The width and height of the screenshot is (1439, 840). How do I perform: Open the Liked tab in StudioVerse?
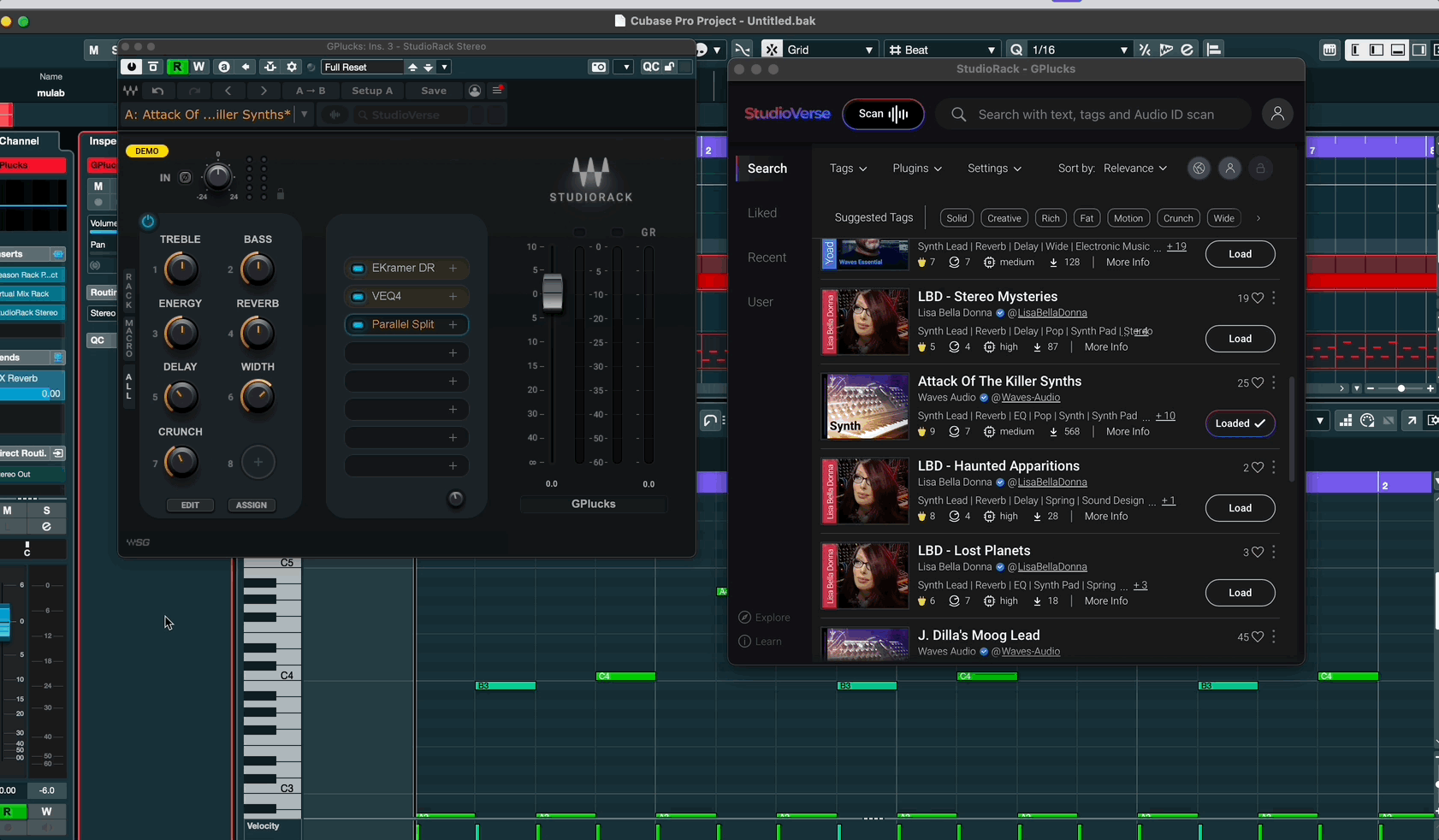point(762,213)
